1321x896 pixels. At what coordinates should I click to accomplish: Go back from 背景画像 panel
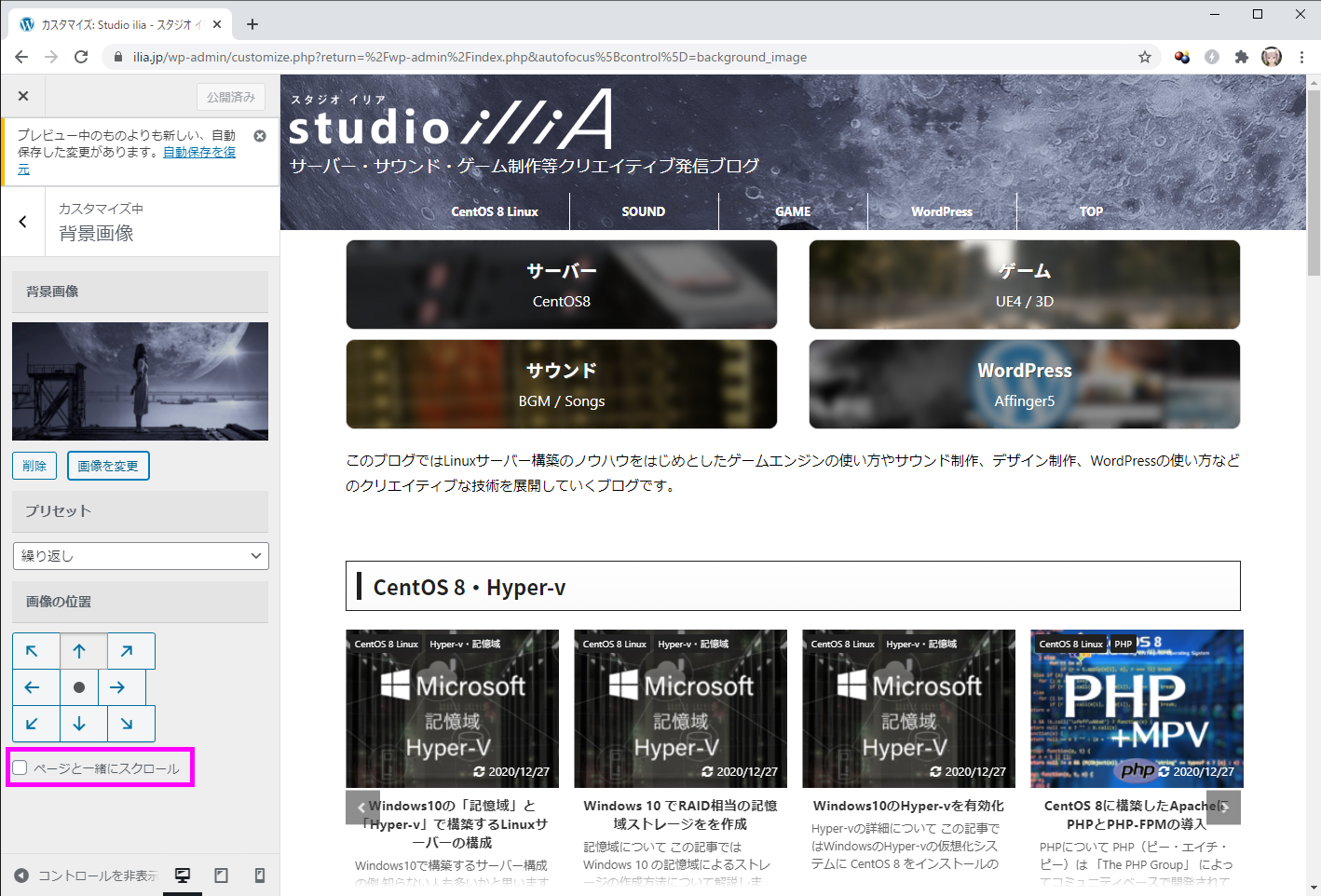[x=23, y=222]
